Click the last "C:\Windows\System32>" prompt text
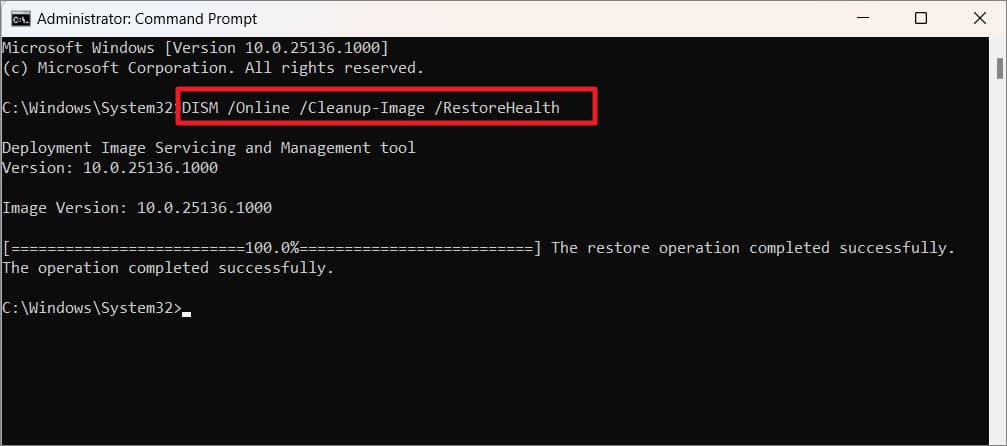The height and width of the screenshot is (446, 1007). [x=92, y=307]
